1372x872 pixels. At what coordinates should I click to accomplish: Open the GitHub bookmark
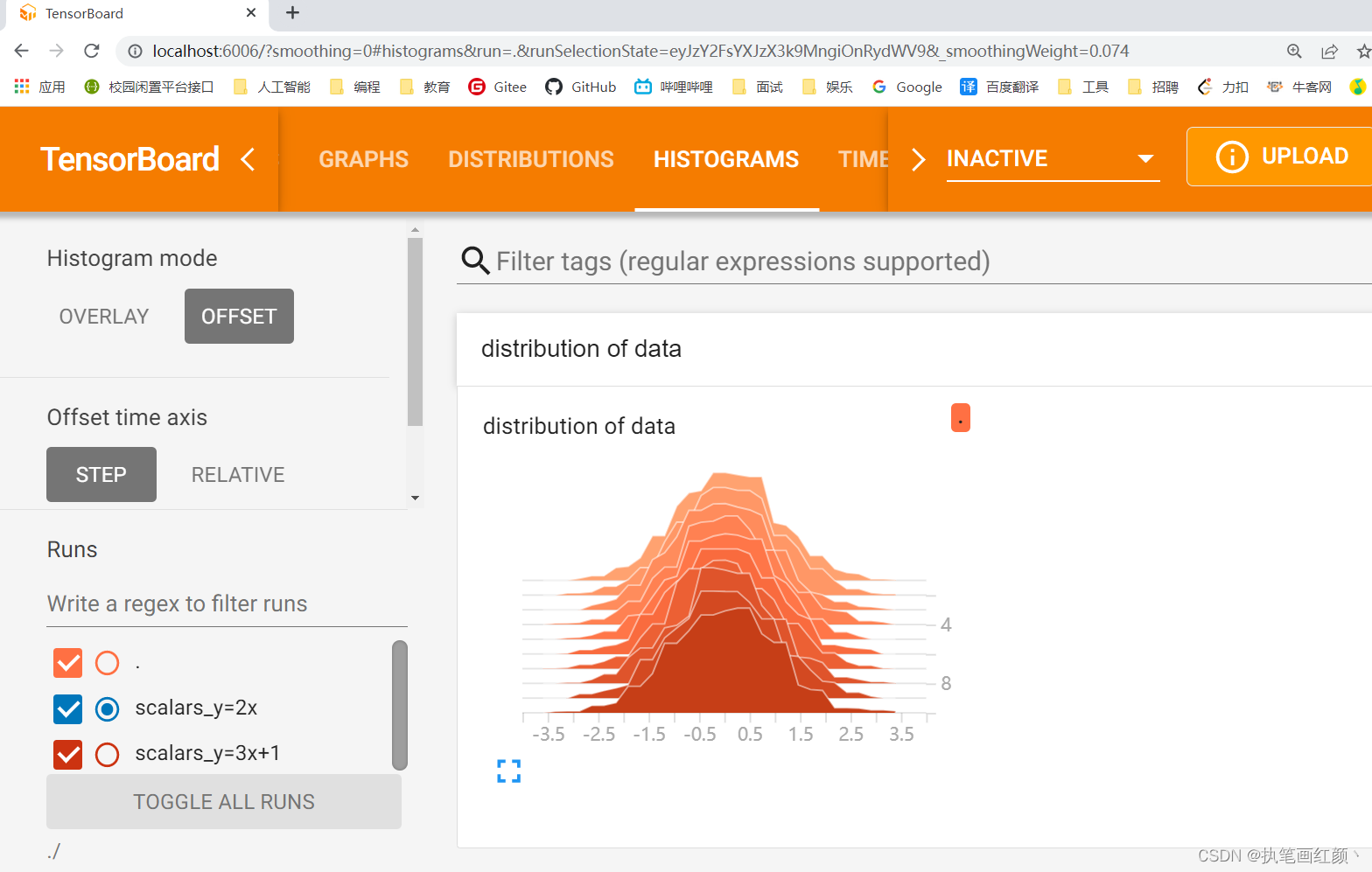[581, 87]
